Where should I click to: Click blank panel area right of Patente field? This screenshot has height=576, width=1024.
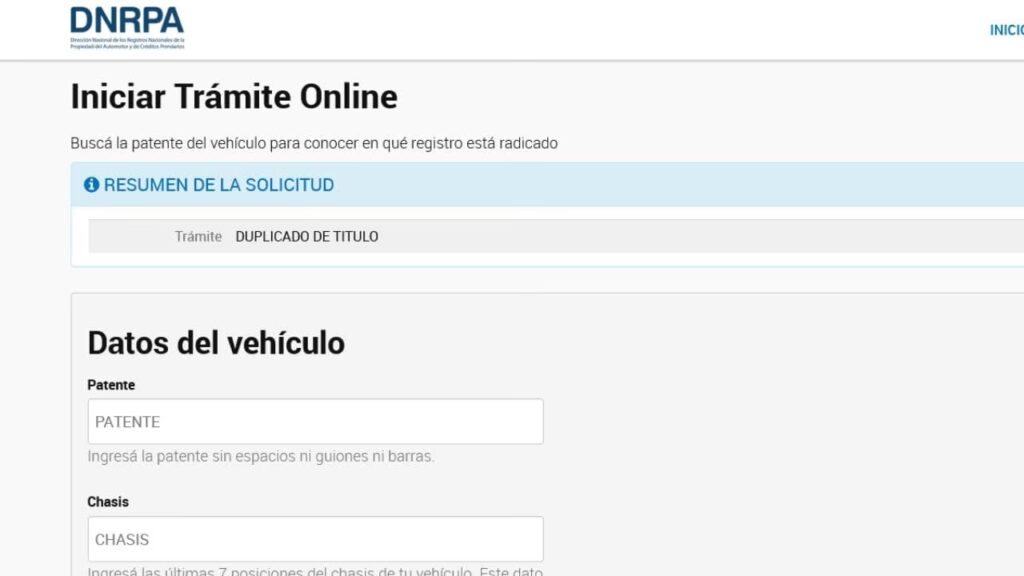(780, 422)
